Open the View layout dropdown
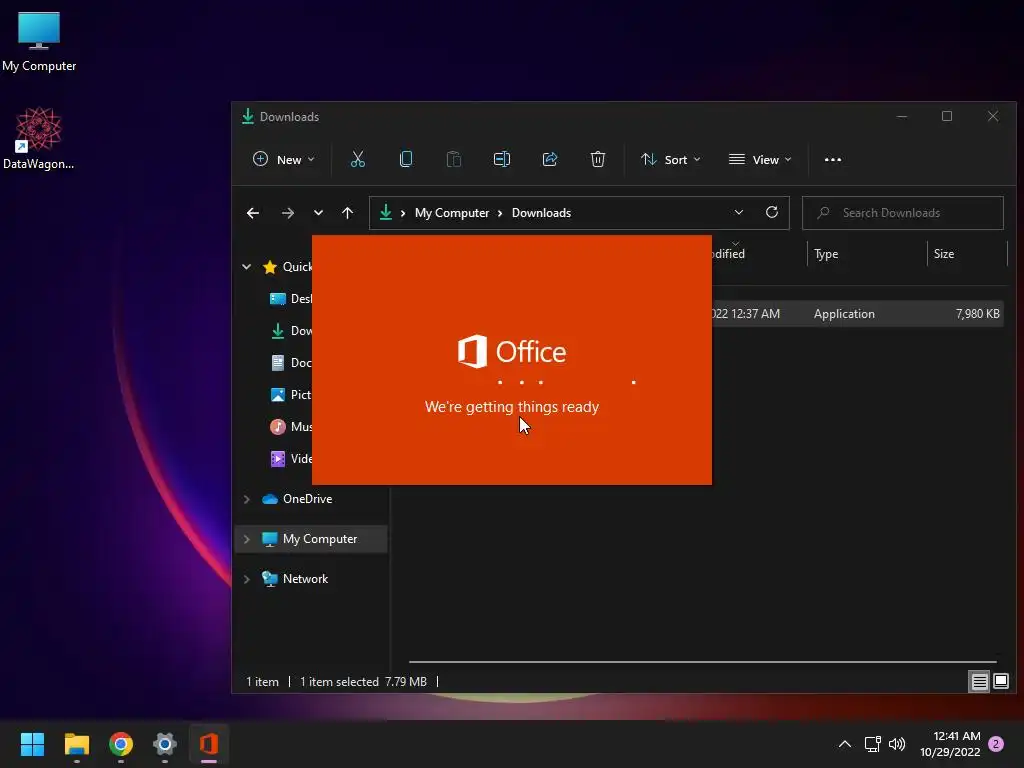Viewport: 1024px width, 768px height. point(760,159)
